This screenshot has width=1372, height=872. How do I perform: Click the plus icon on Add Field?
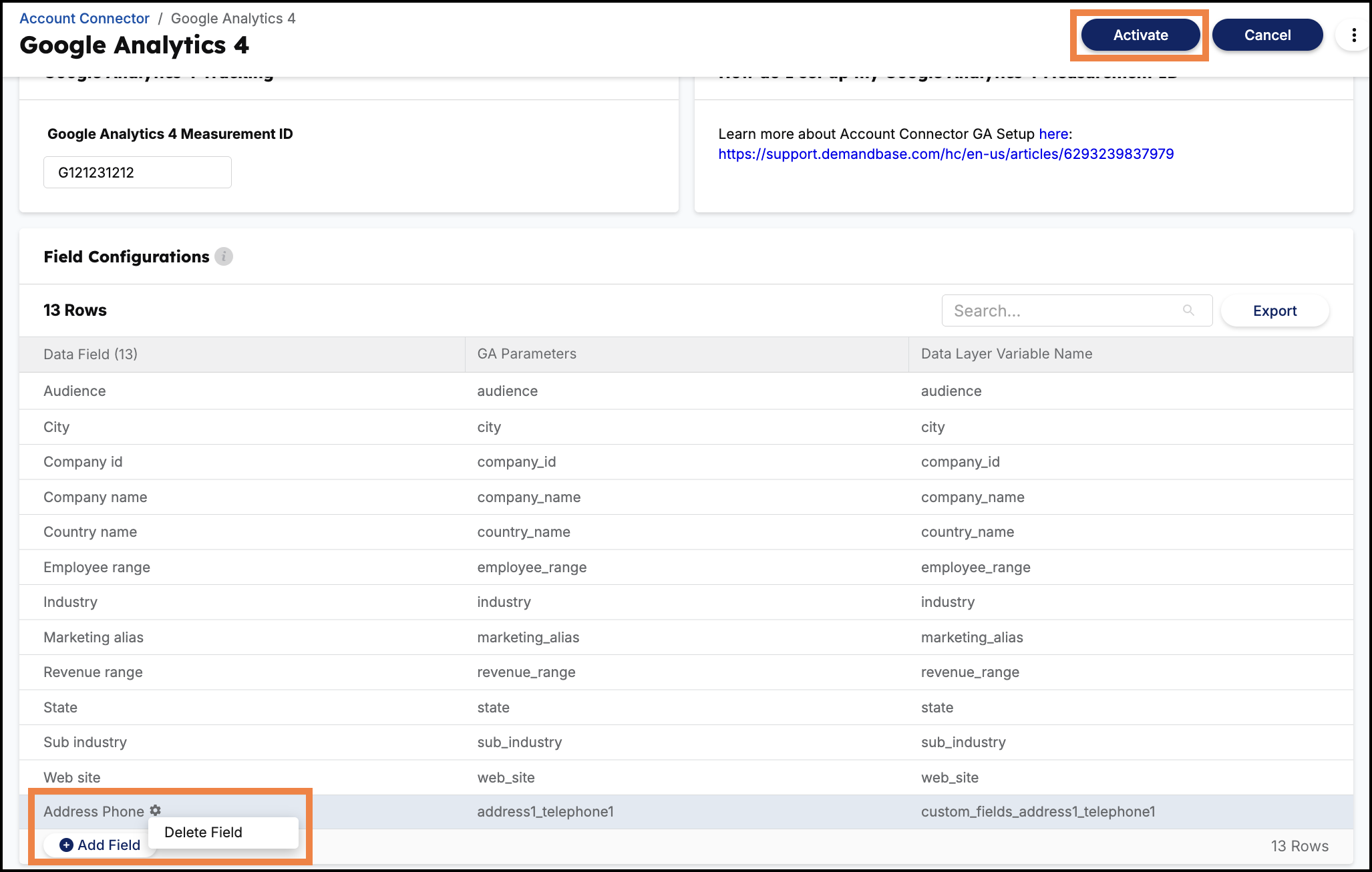66,845
